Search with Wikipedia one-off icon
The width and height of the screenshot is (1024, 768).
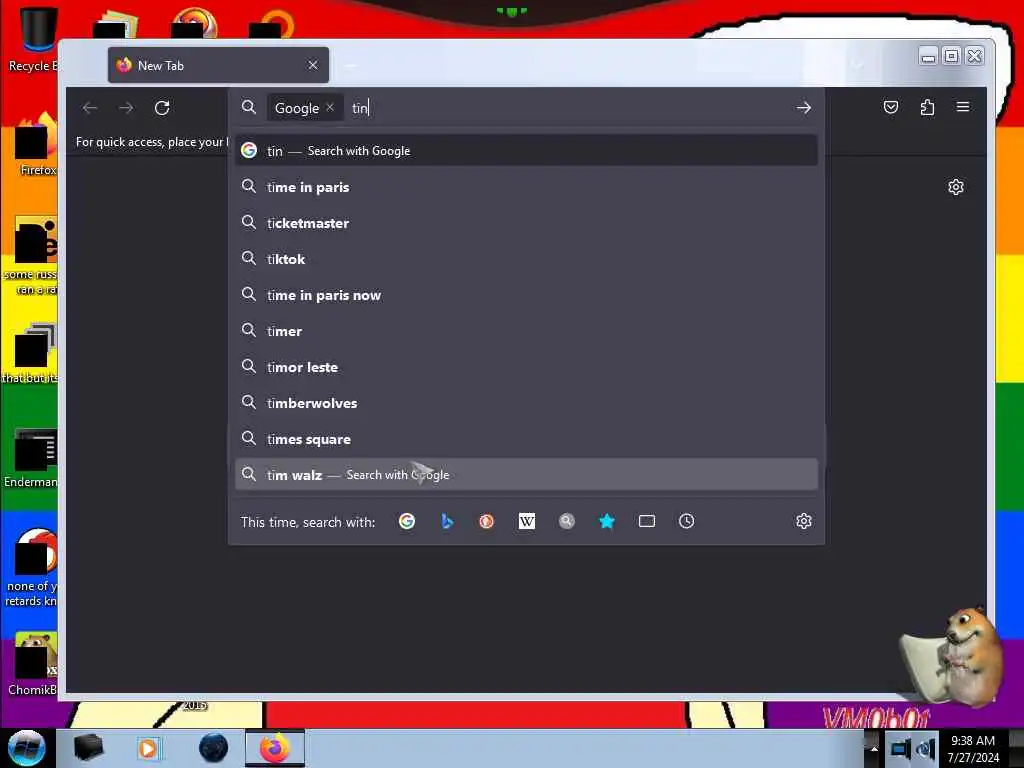pyautogui.click(x=526, y=521)
